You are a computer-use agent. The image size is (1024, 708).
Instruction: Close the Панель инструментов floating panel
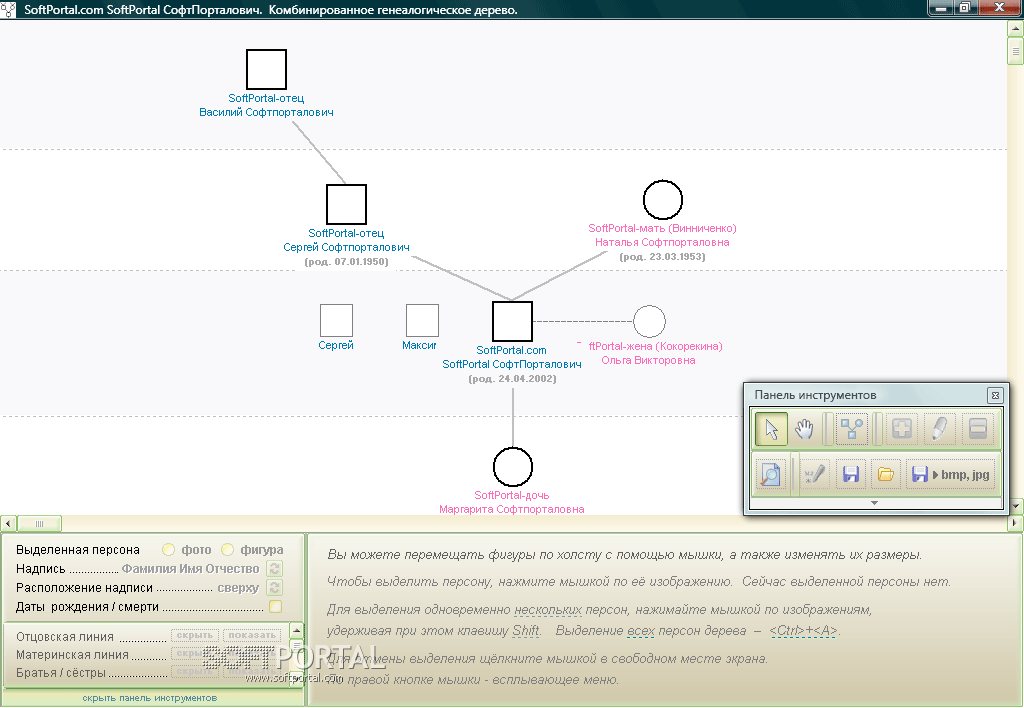[995, 395]
